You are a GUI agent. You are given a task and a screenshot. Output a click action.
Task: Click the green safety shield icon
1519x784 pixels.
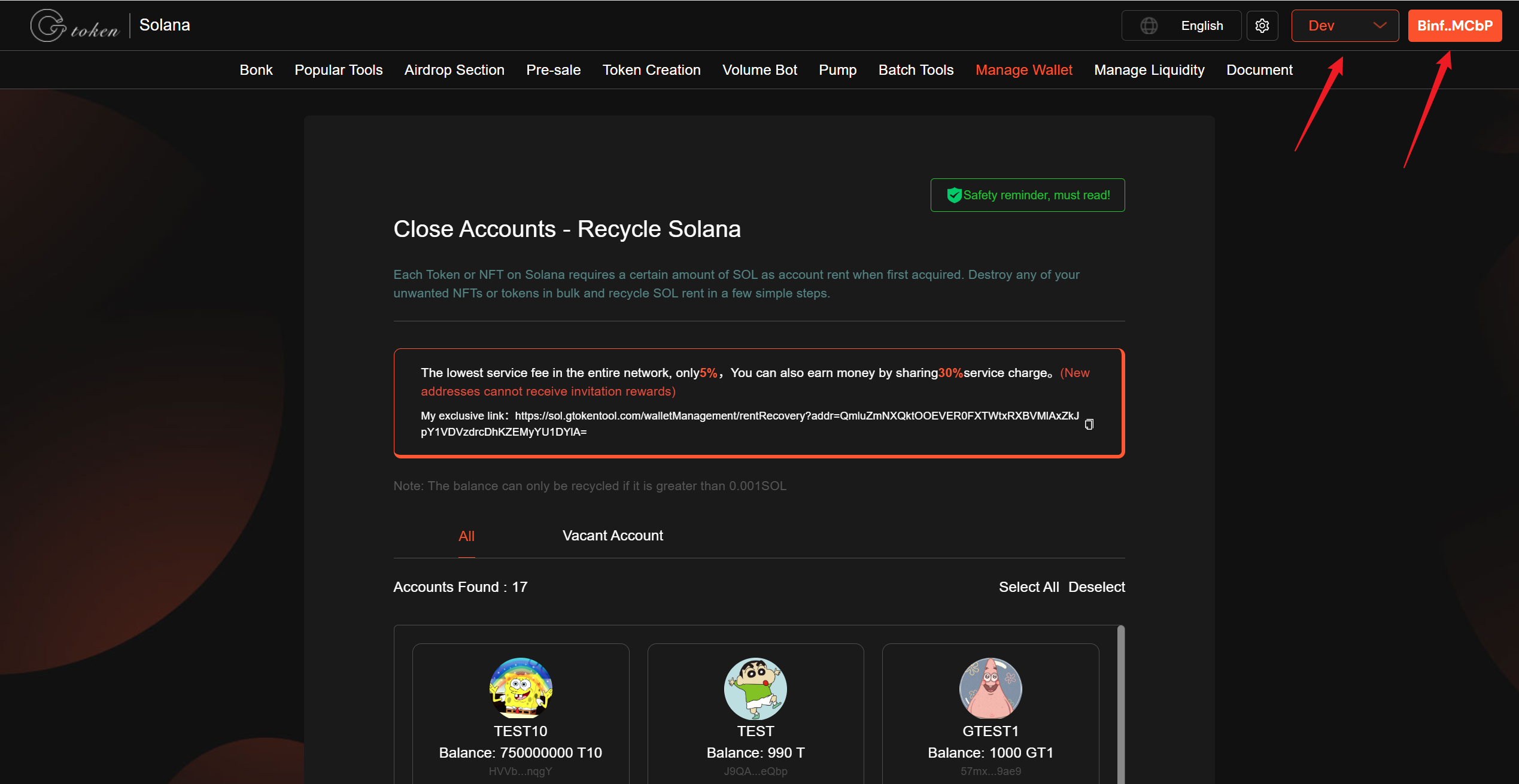[x=954, y=195]
